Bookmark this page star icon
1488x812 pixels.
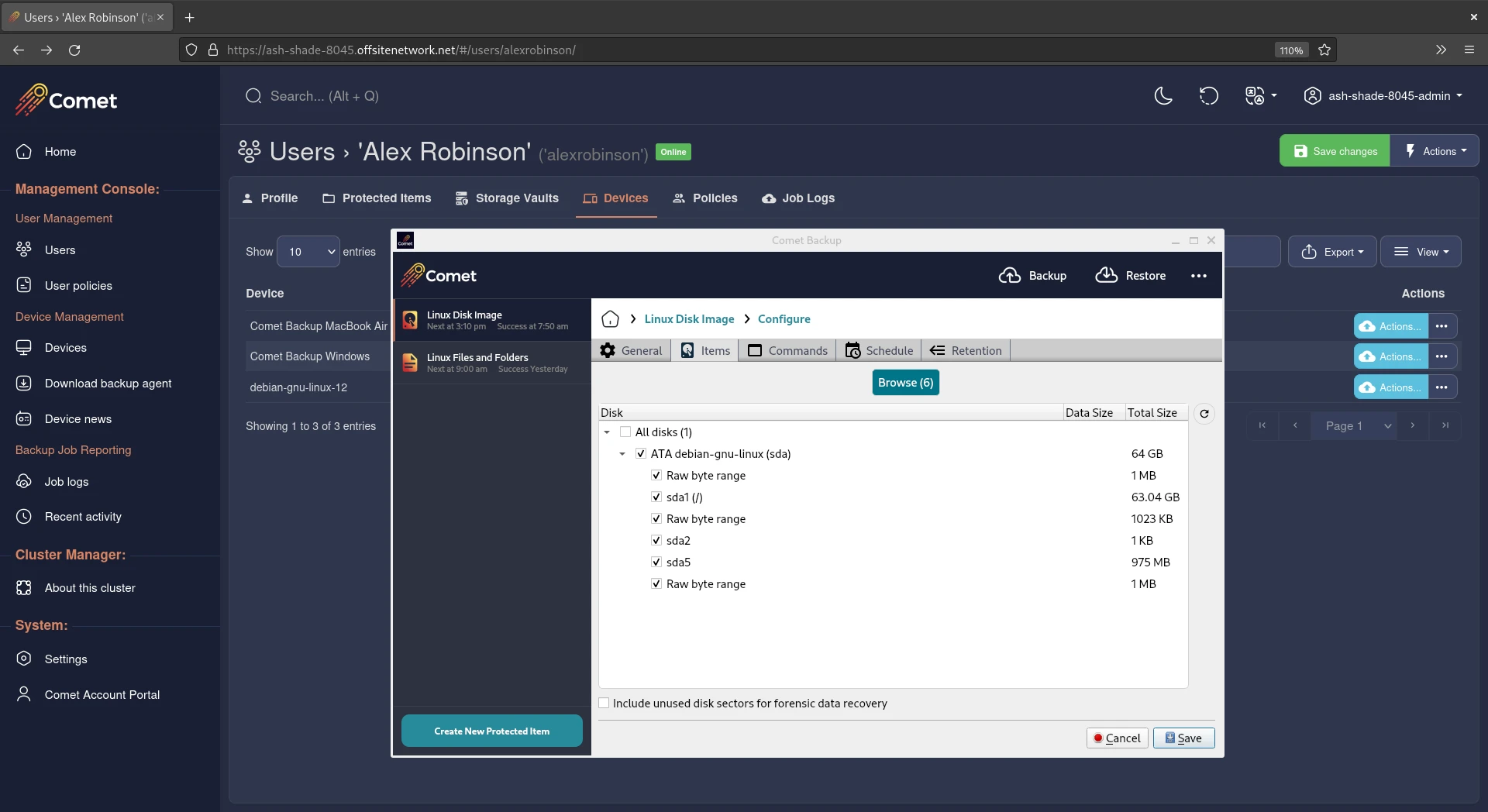(x=1324, y=50)
